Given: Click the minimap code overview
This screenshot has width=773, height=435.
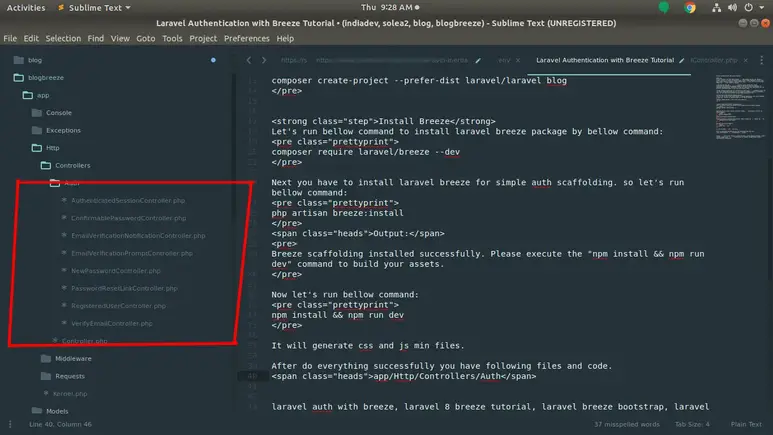Looking at the screenshot, I should click(741, 100).
